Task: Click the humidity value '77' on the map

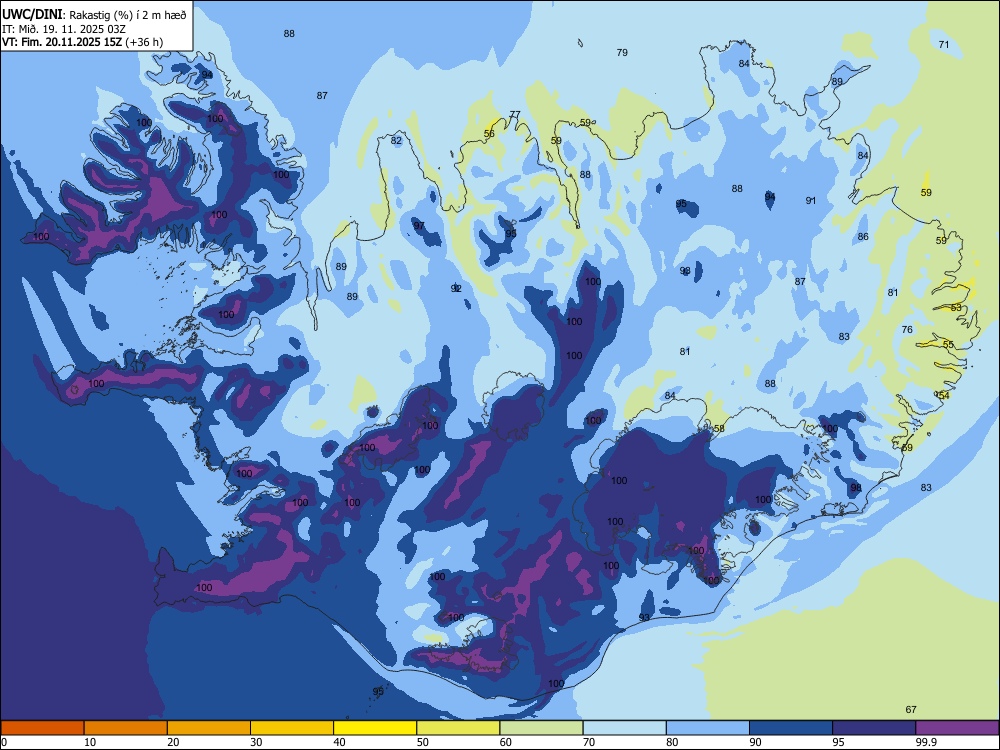Action: click(x=515, y=115)
